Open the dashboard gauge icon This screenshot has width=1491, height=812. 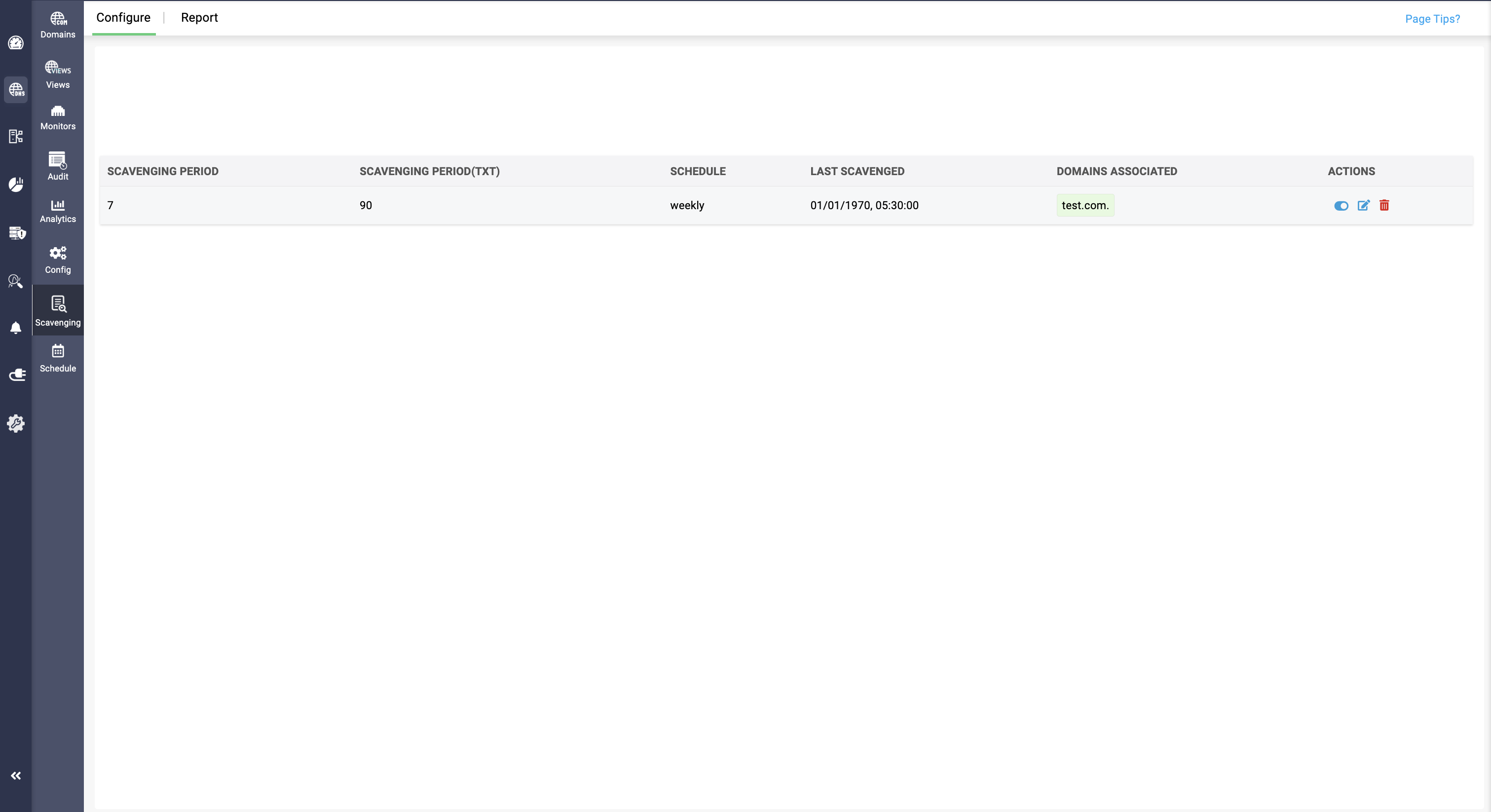coord(16,43)
